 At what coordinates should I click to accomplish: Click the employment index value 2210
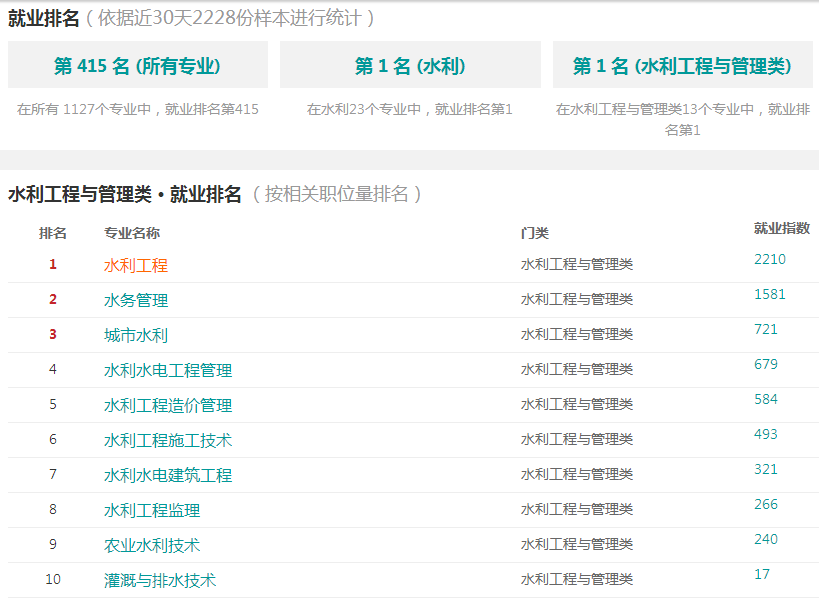[770, 260]
